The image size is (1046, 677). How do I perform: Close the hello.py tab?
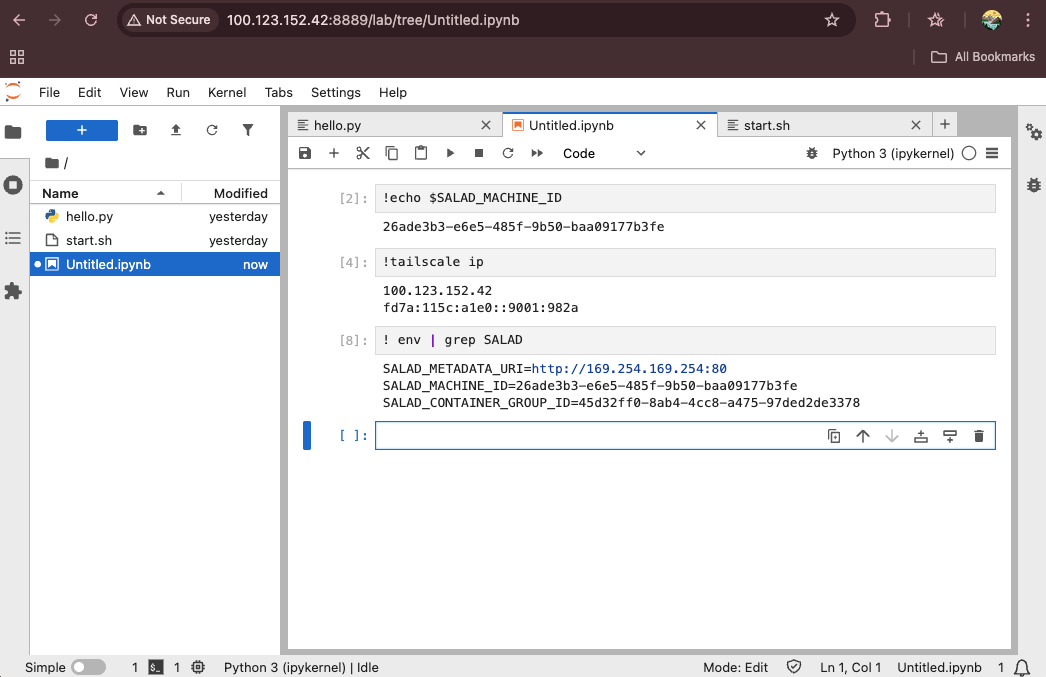[x=486, y=125]
